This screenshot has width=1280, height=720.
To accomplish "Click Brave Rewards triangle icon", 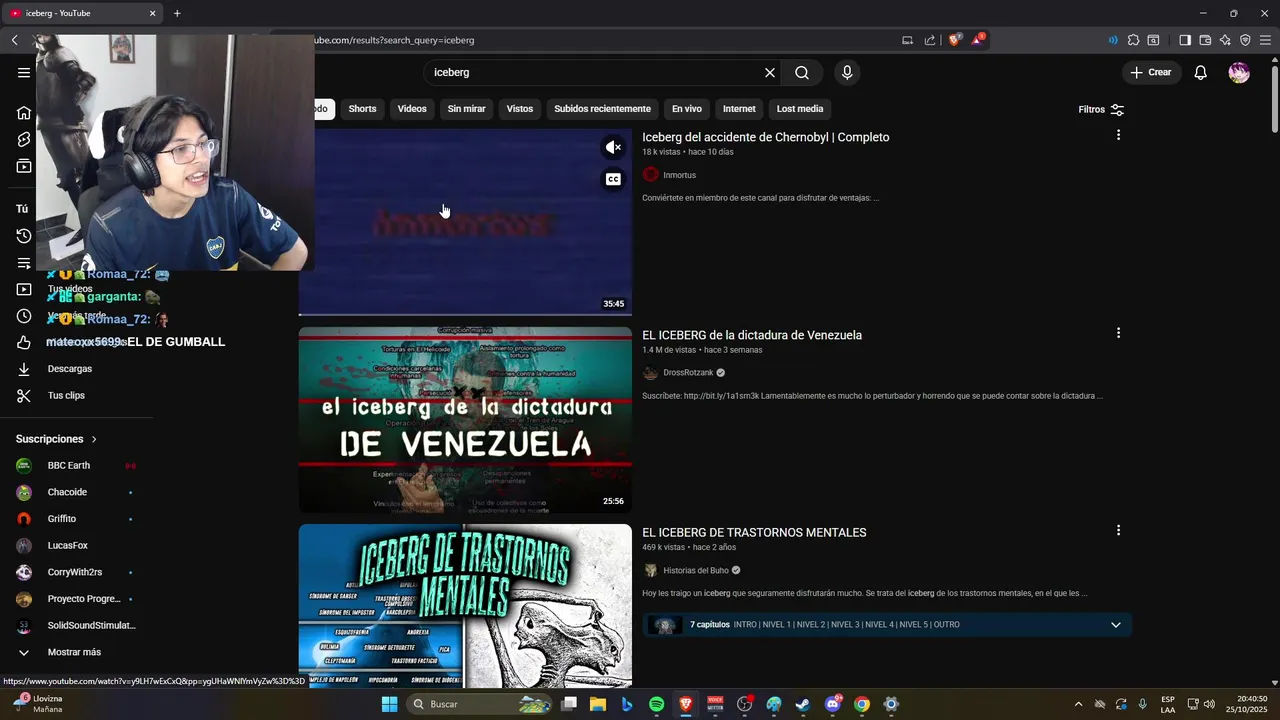I will (979, 40).
